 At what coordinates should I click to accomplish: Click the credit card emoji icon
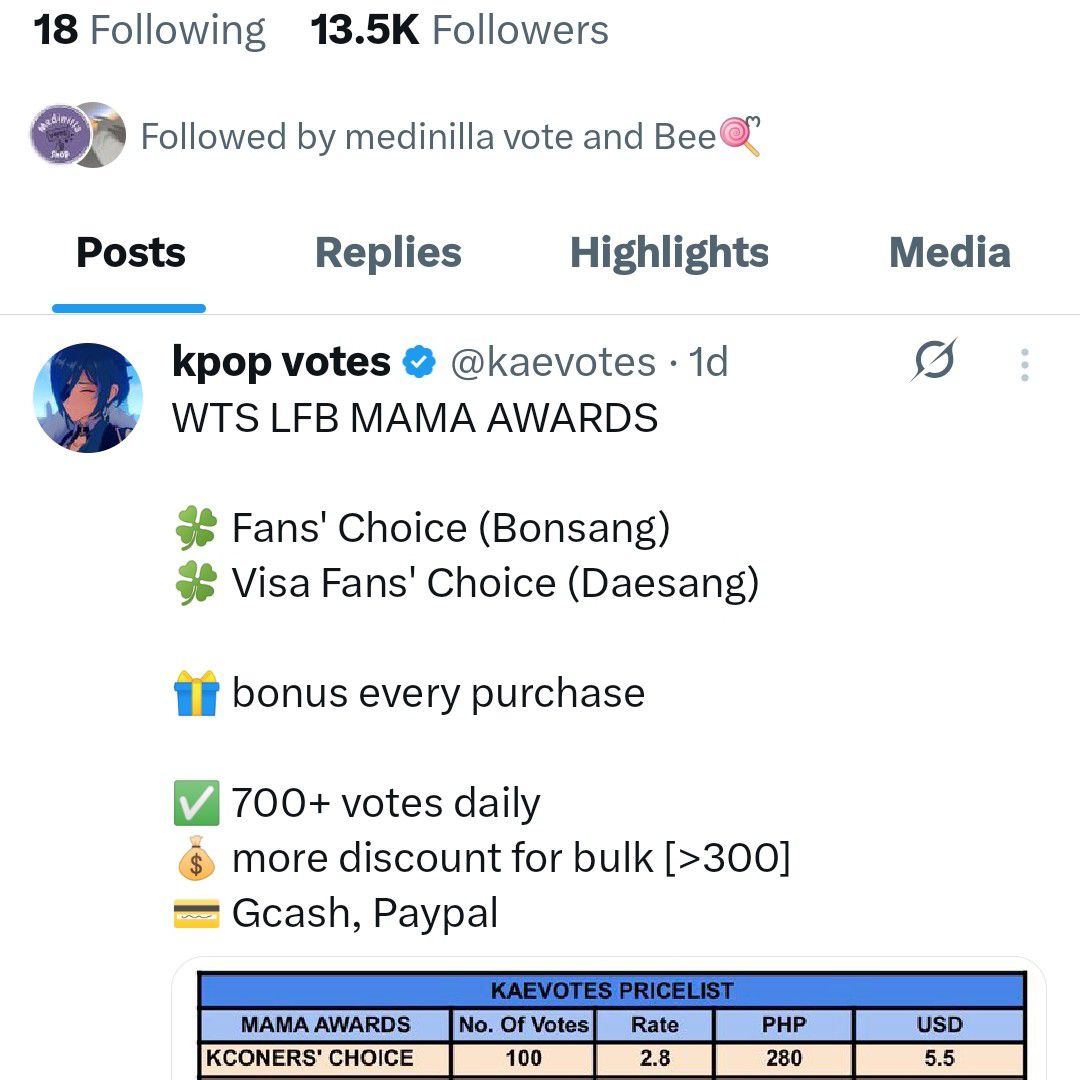pos(196,914)
